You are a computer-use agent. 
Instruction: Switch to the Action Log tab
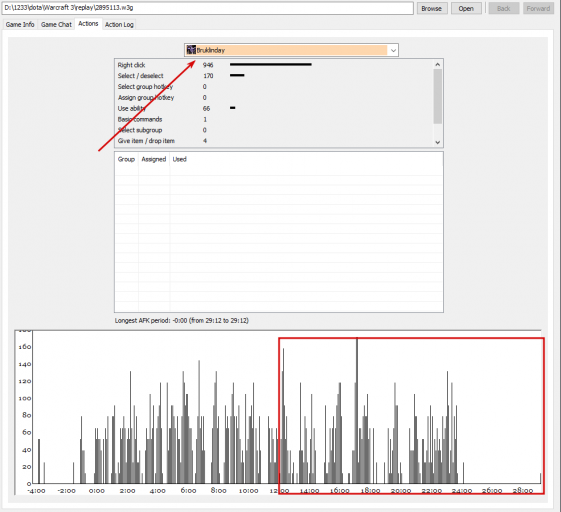(119, 24)
